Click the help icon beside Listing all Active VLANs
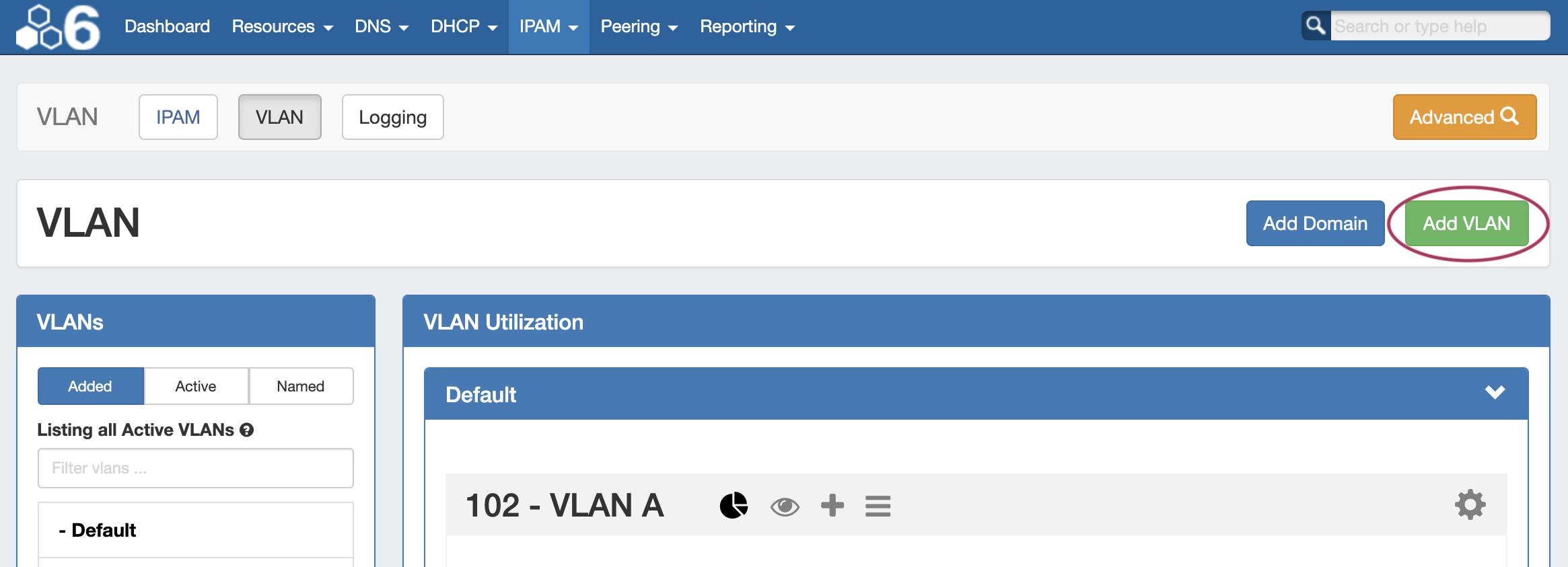Screen dimensions: 1568x567 tap(247, 430)
